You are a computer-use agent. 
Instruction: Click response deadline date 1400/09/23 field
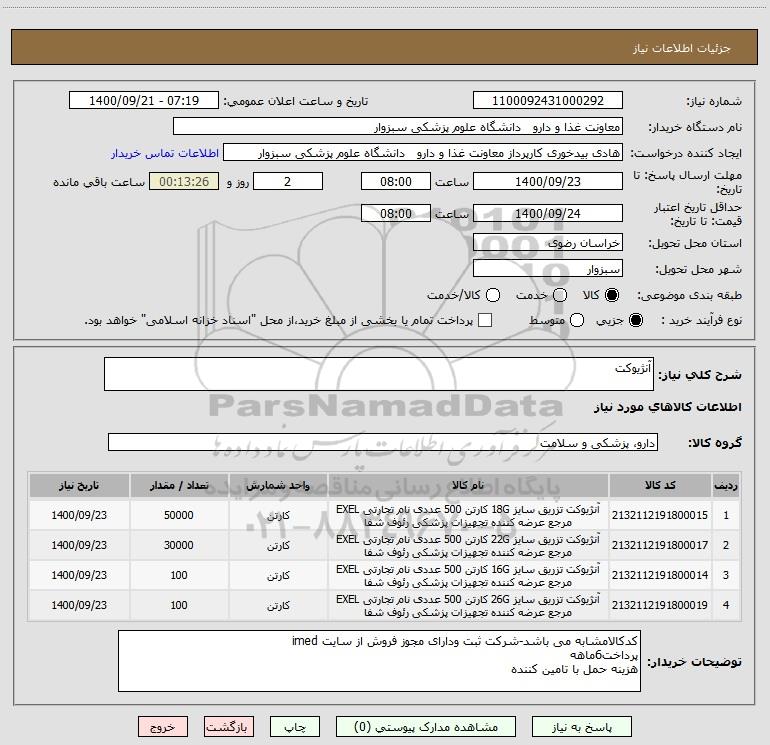pos(548,181)
